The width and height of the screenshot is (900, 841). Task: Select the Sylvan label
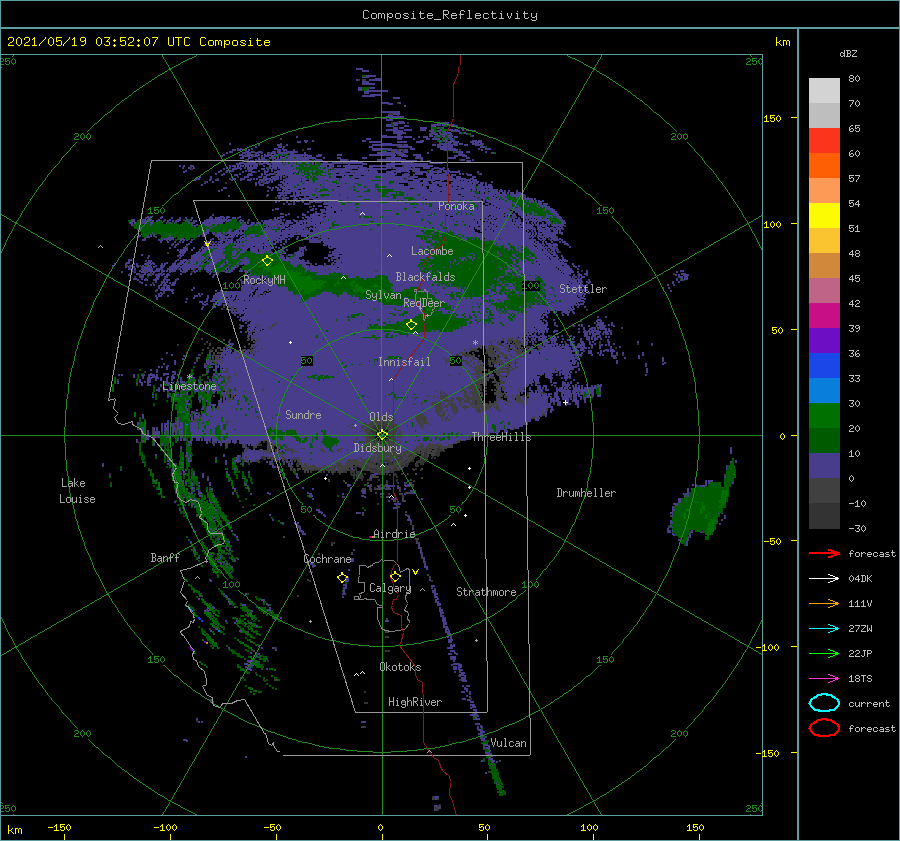pos(383,295)
